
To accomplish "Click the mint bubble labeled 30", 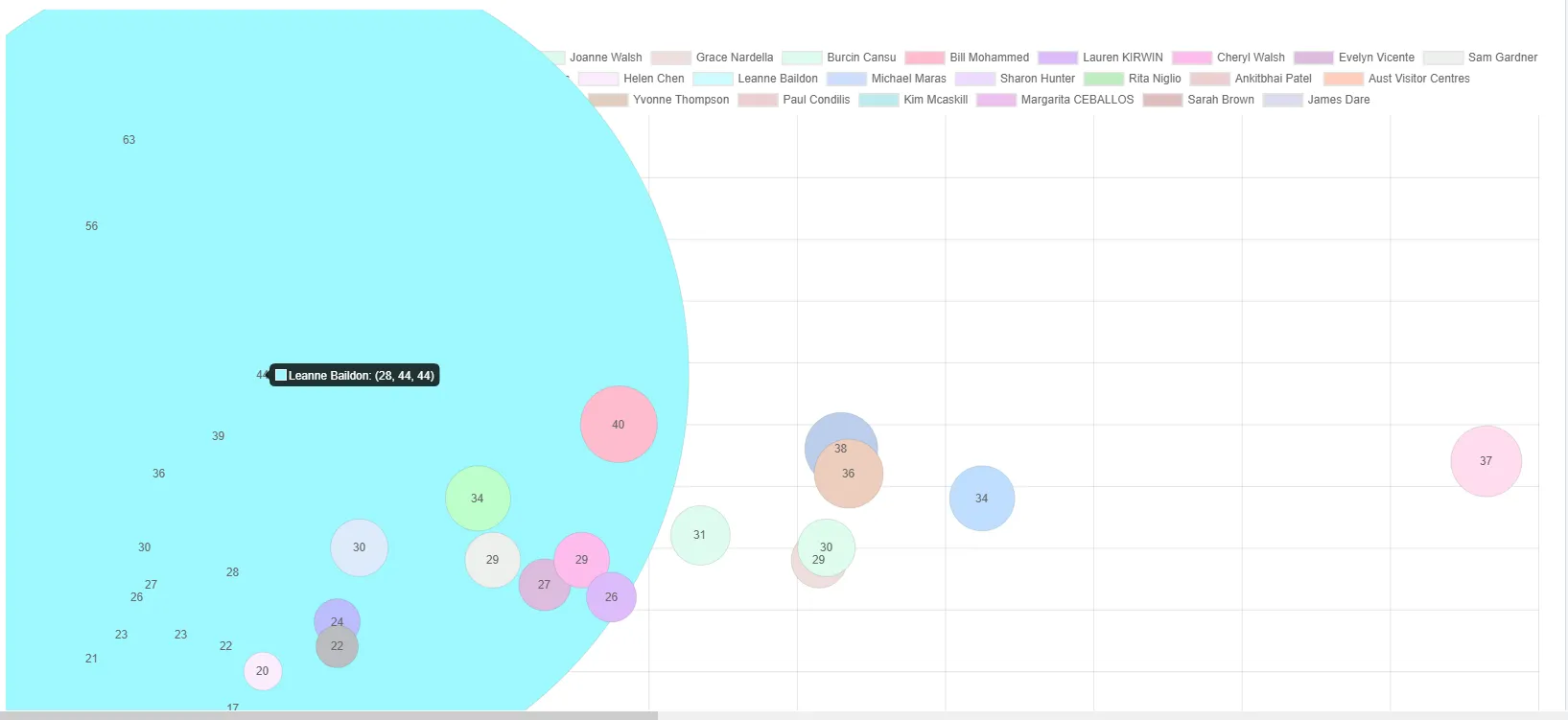I will (827, 547).
